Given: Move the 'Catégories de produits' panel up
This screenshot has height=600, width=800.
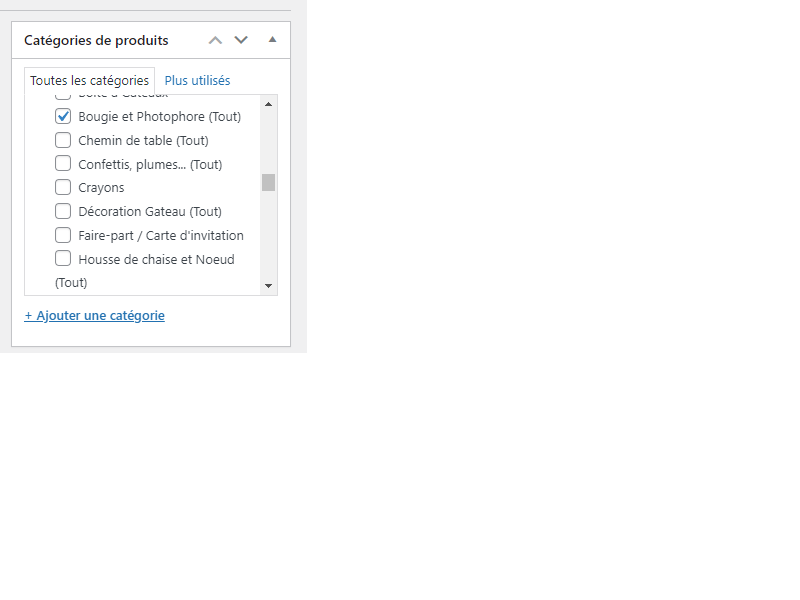Looking at the screenshot, I should pos(215,40).
